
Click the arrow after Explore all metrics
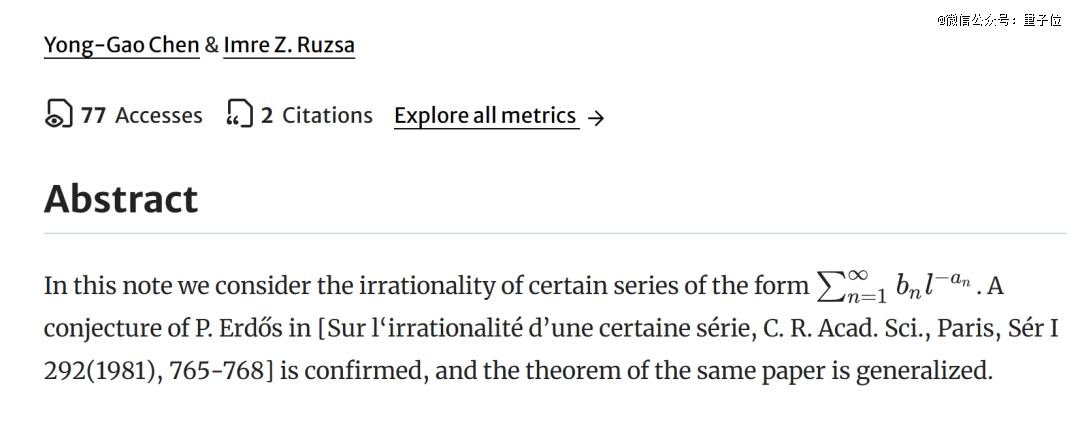[596, 118]
